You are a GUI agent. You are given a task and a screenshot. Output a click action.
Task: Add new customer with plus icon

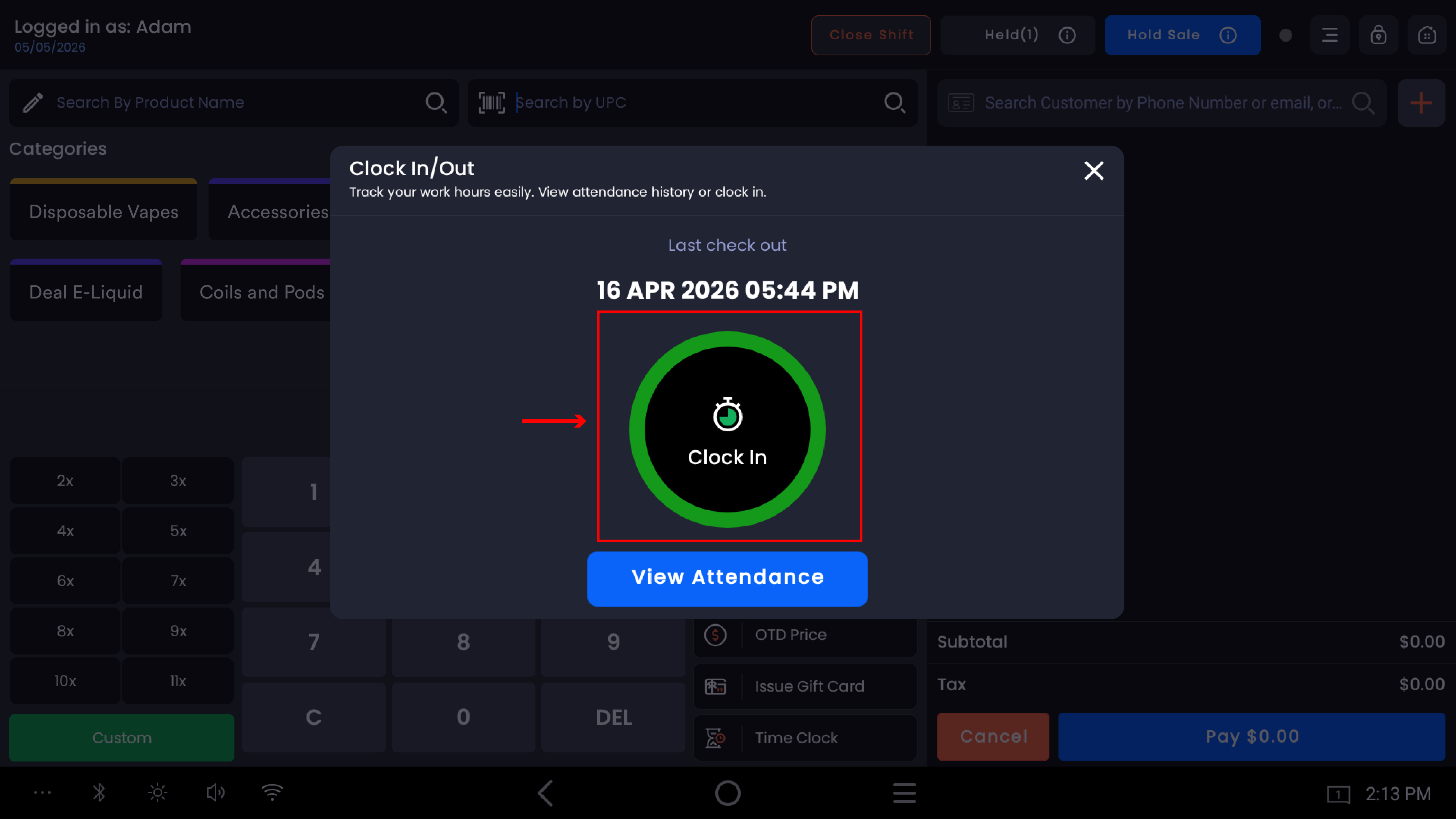click(x=1421, y=103)
